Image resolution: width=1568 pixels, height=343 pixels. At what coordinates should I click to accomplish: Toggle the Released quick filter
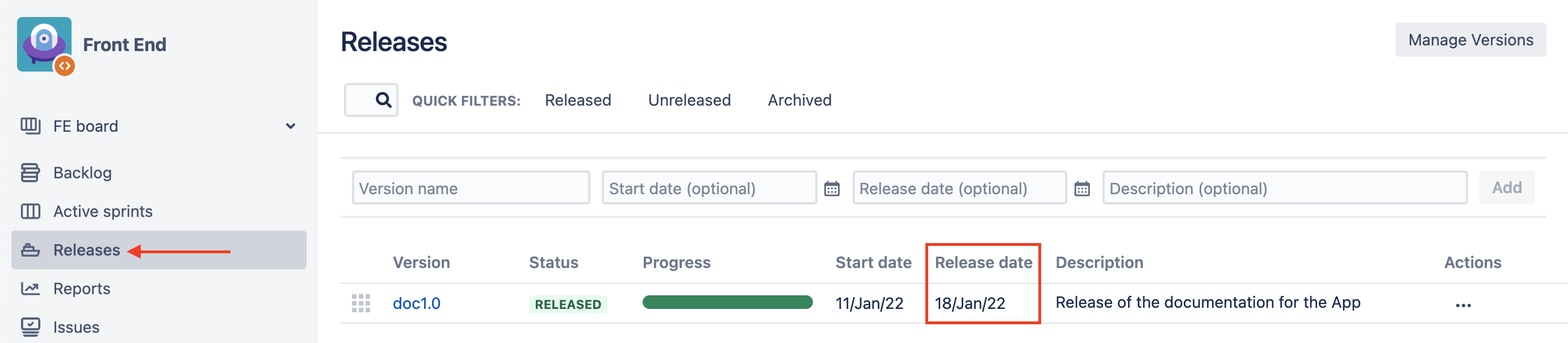pos(578,100)
